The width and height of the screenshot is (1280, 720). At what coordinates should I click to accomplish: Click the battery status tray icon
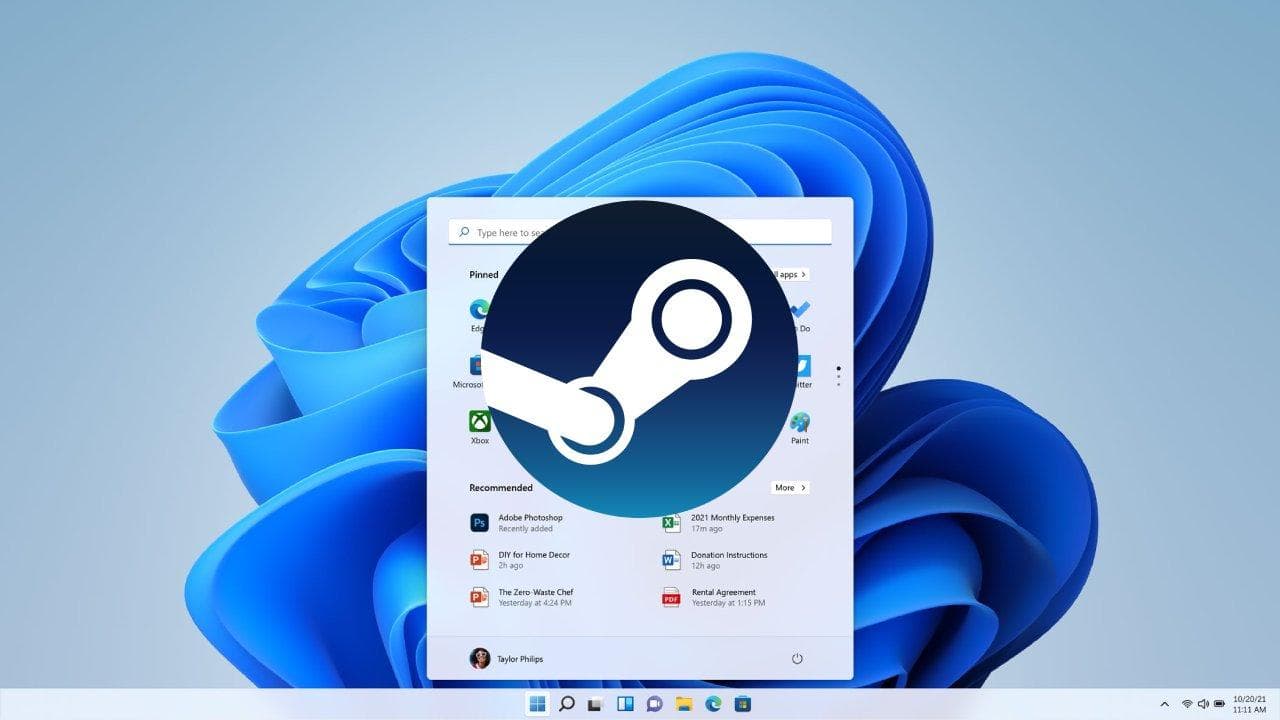(x=1220, y=704)
